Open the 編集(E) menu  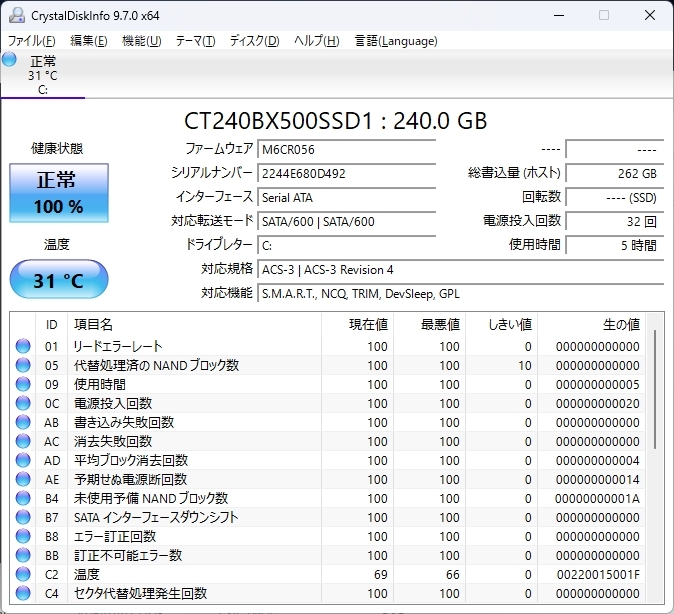[x=89, y=41]
